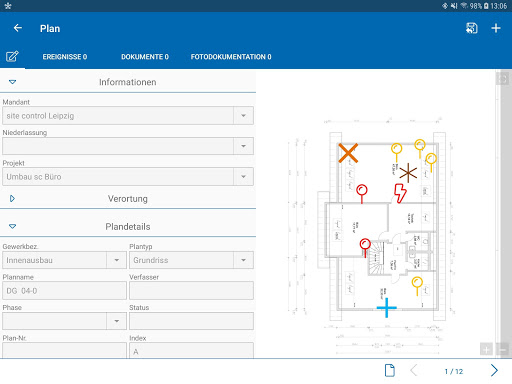Open the Projekt dropdown Umbau sc Büro
Viewport: 512px width, 384px height.
click(128, 177)
